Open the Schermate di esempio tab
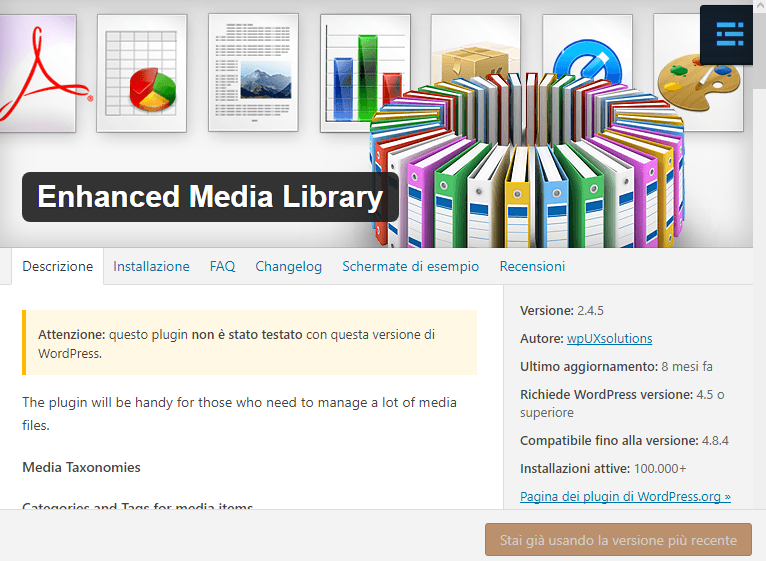Viewport: 766px width, 561px height. [410, 266]
